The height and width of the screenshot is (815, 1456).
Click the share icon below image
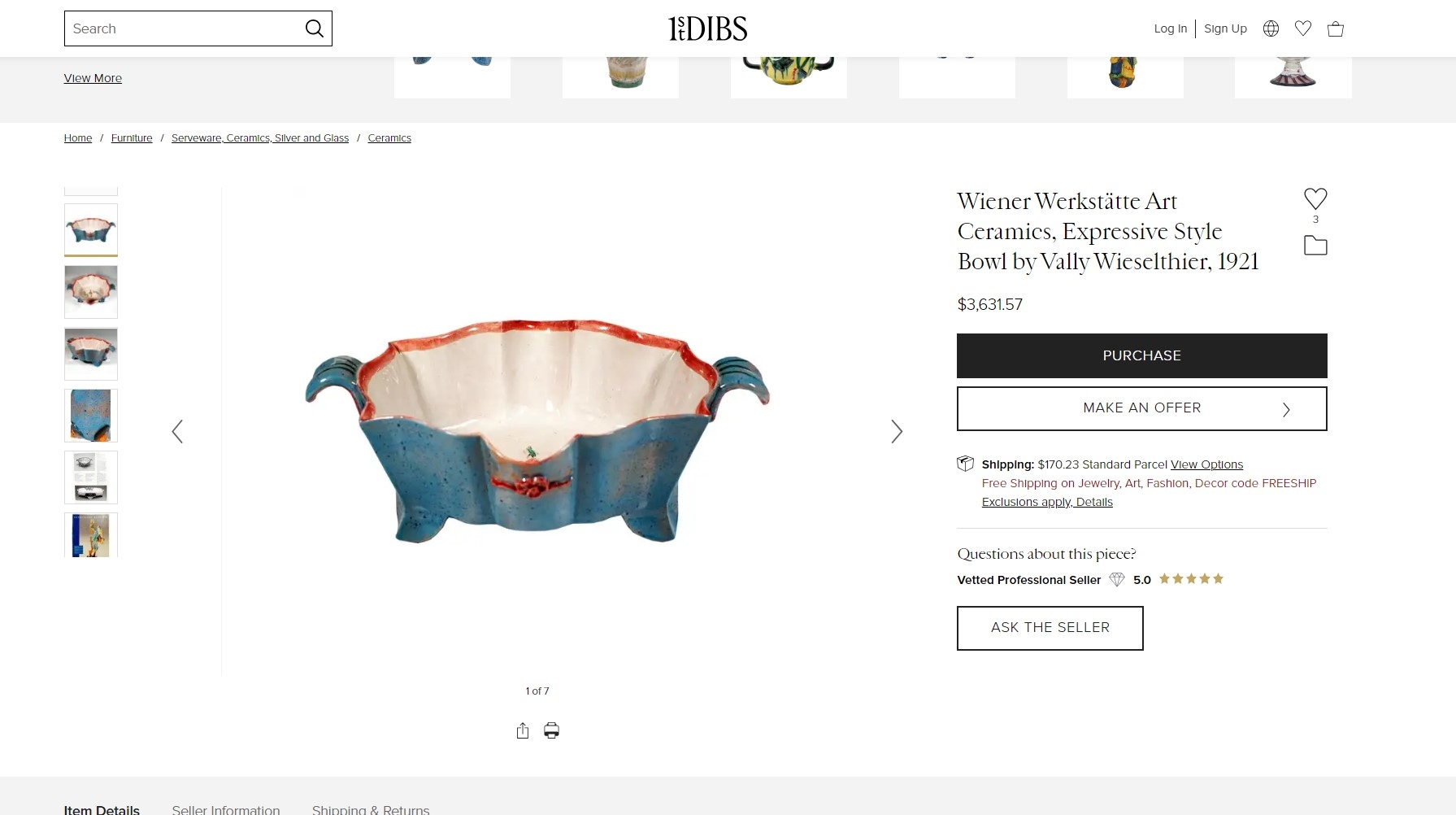tap(523, 730)
